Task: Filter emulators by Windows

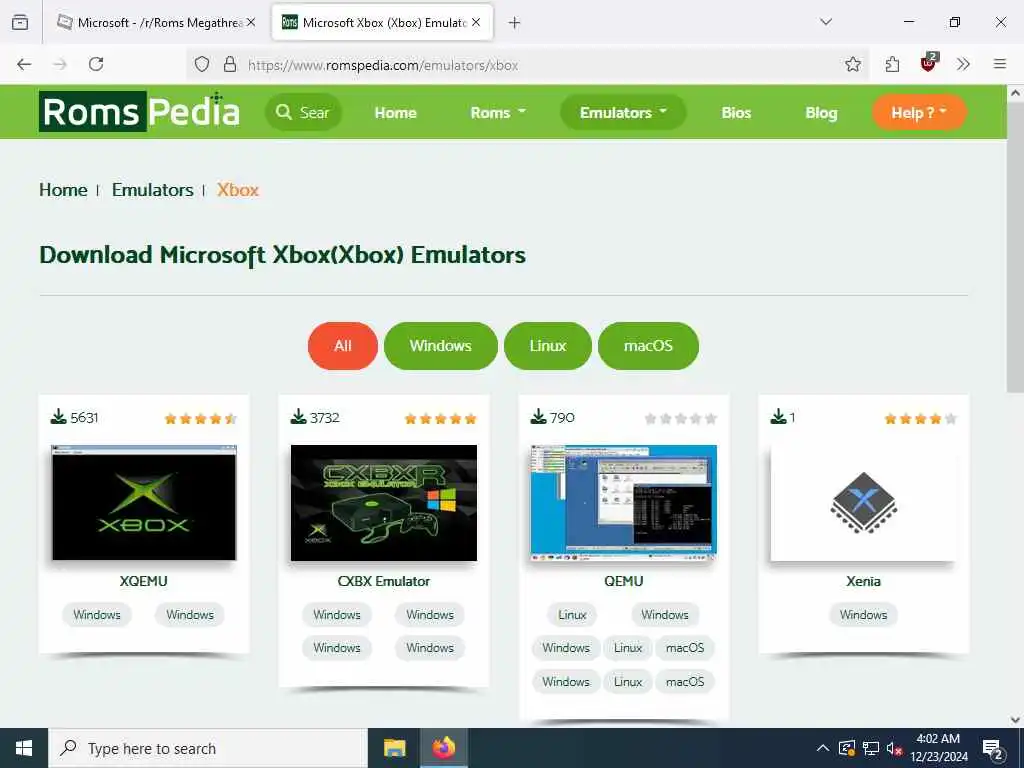Action: (x=441, y=346)
